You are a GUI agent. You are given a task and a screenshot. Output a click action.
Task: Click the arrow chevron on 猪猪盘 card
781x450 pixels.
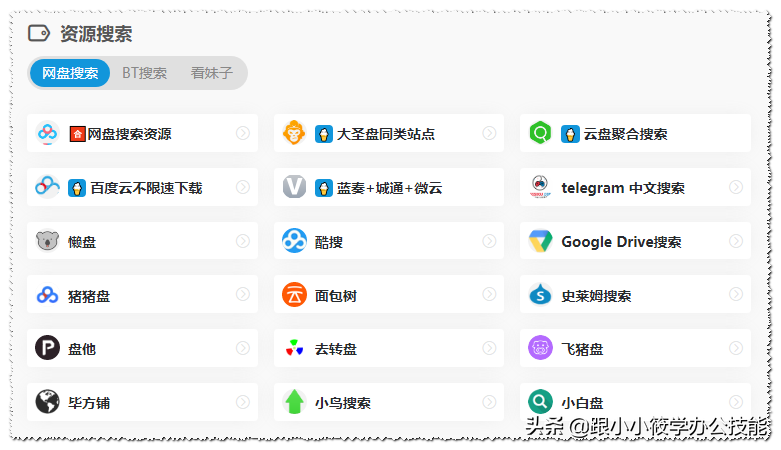click(243, 295)
